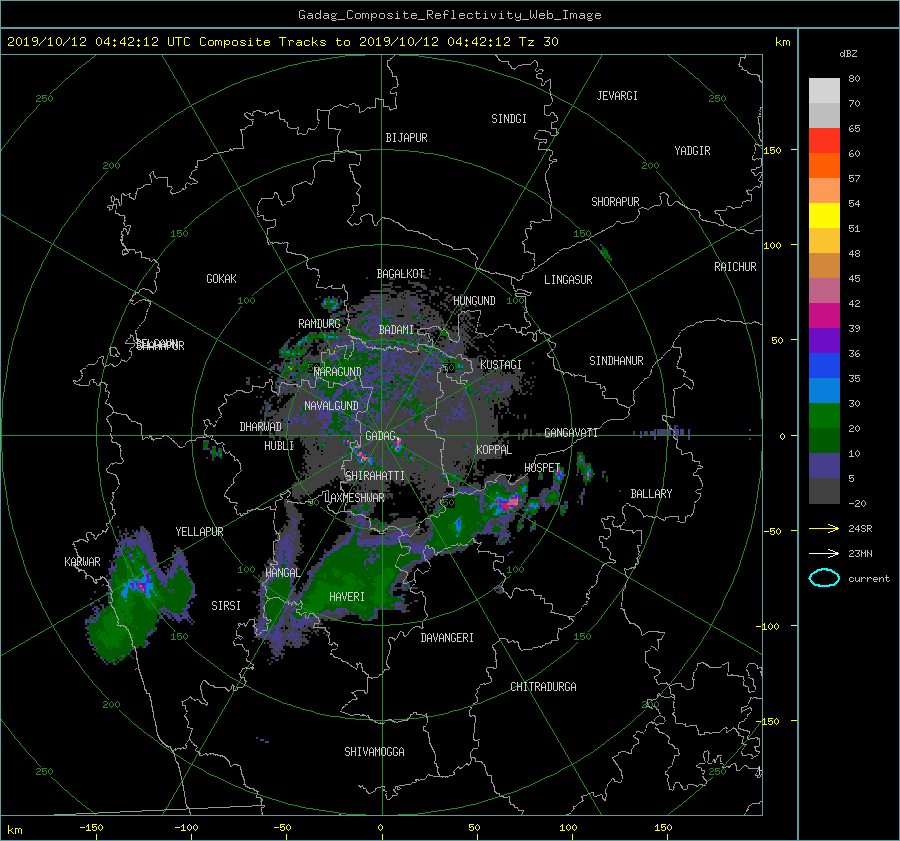This screenshot has height=841, width=900.
Task: Select the yellow 51-54 dBZ color swatch
Action: point(824,216)
